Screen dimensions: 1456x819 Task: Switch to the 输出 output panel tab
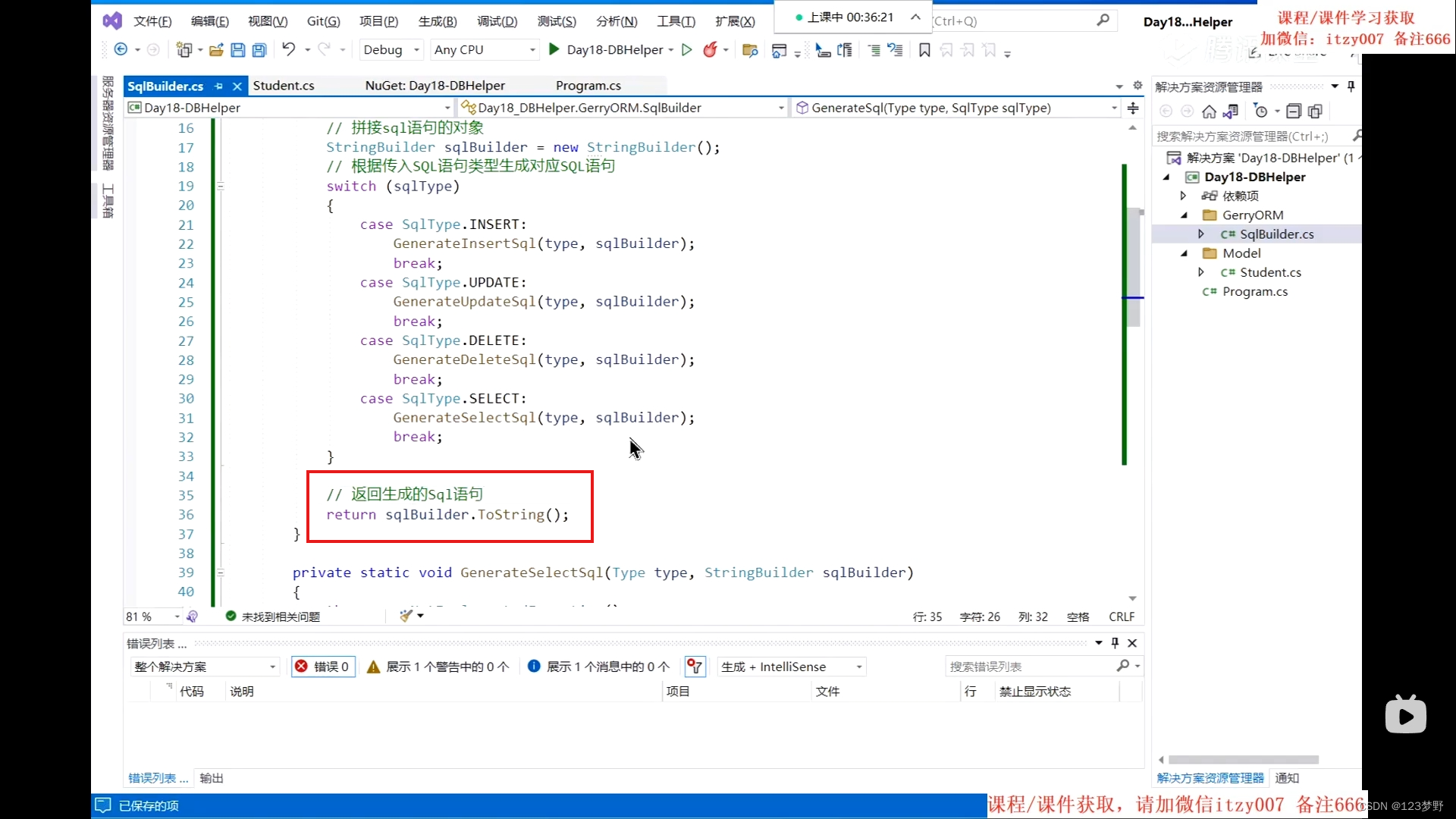[211, 778]
